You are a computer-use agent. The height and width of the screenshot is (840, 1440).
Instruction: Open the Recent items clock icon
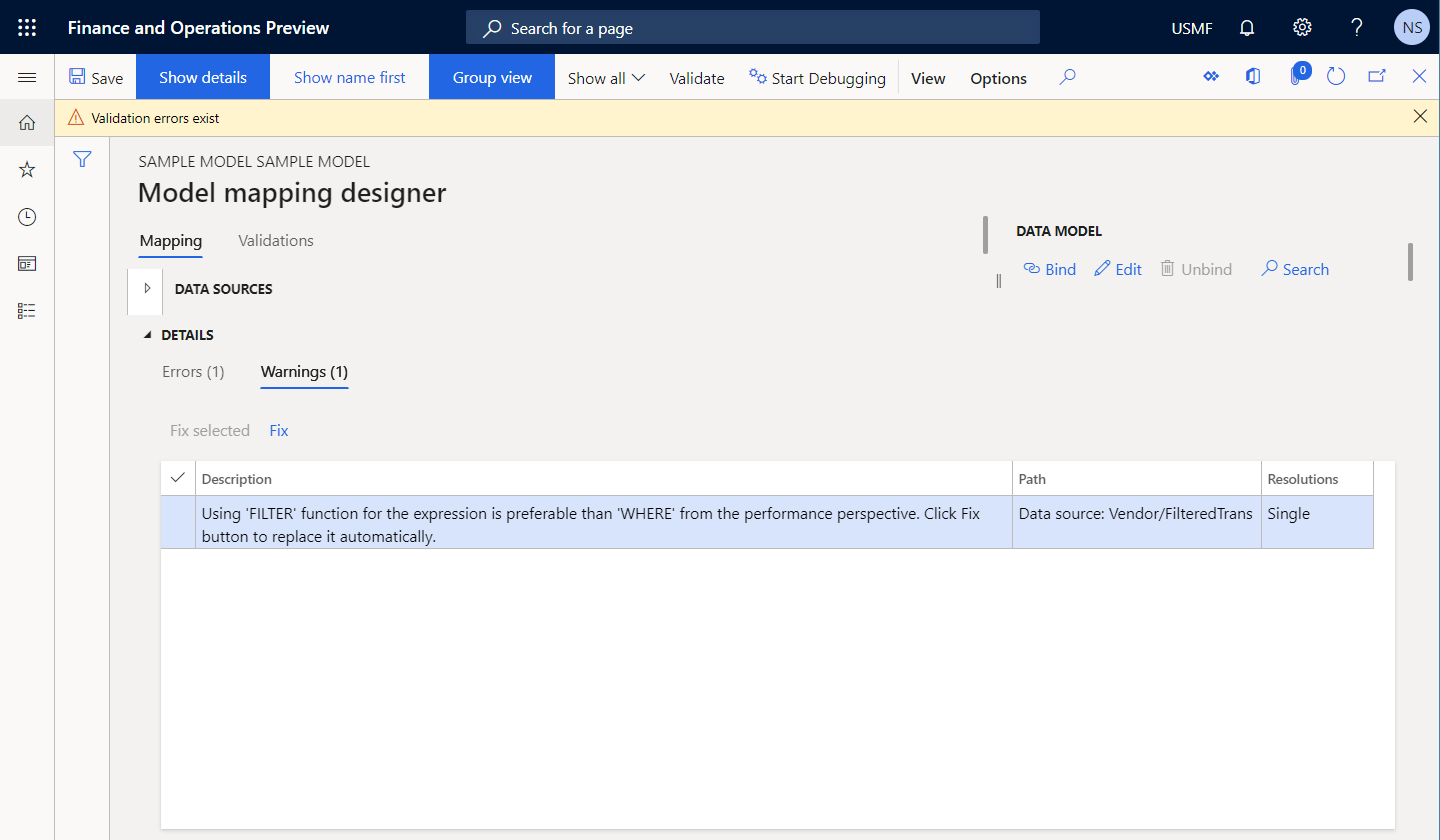pyautogui.click(x=27, y=216)
